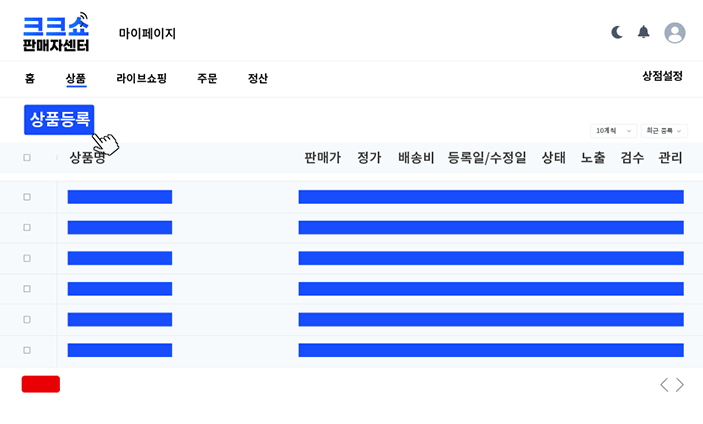Expand the 10개씩 page size dropdown

tap(613, 130)
